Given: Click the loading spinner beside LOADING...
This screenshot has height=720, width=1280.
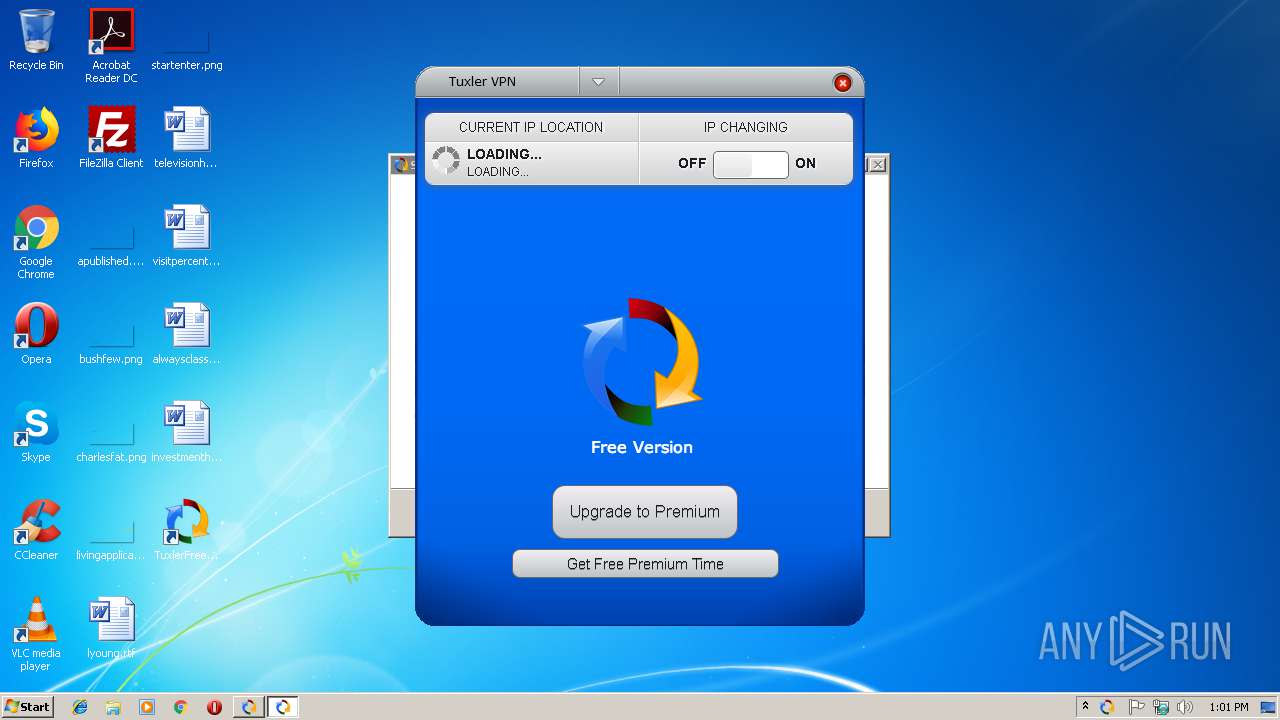Looking at the screenshot, I should click(x=446, y=162).
